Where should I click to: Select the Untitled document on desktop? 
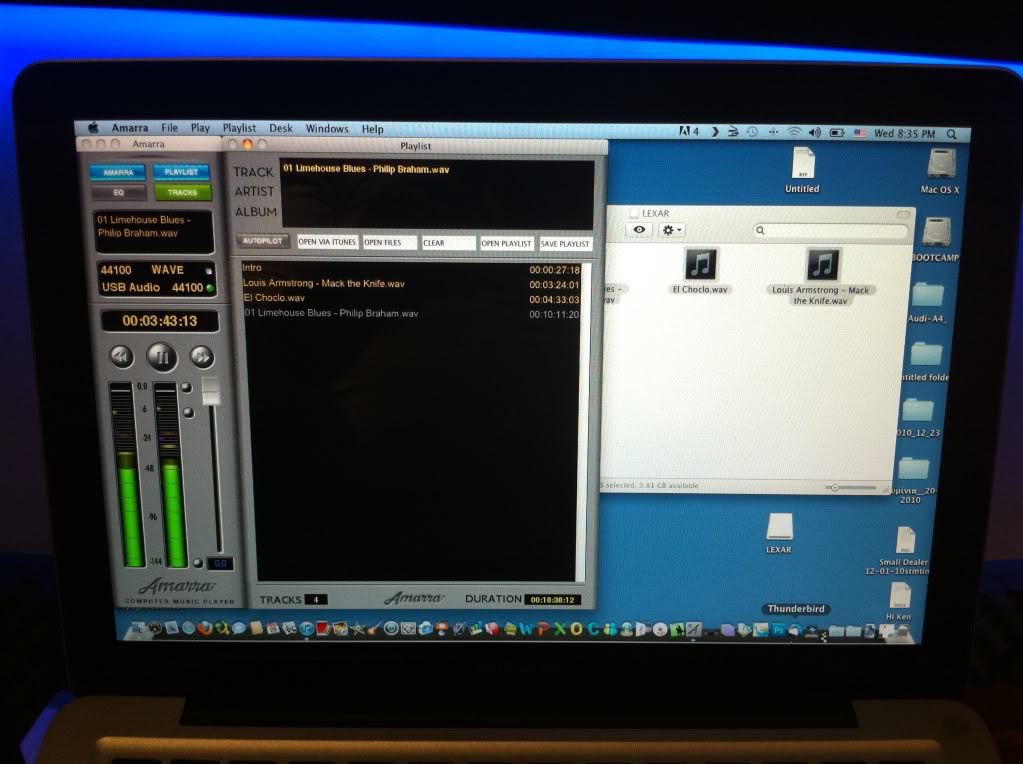click(x=802, y=171)
